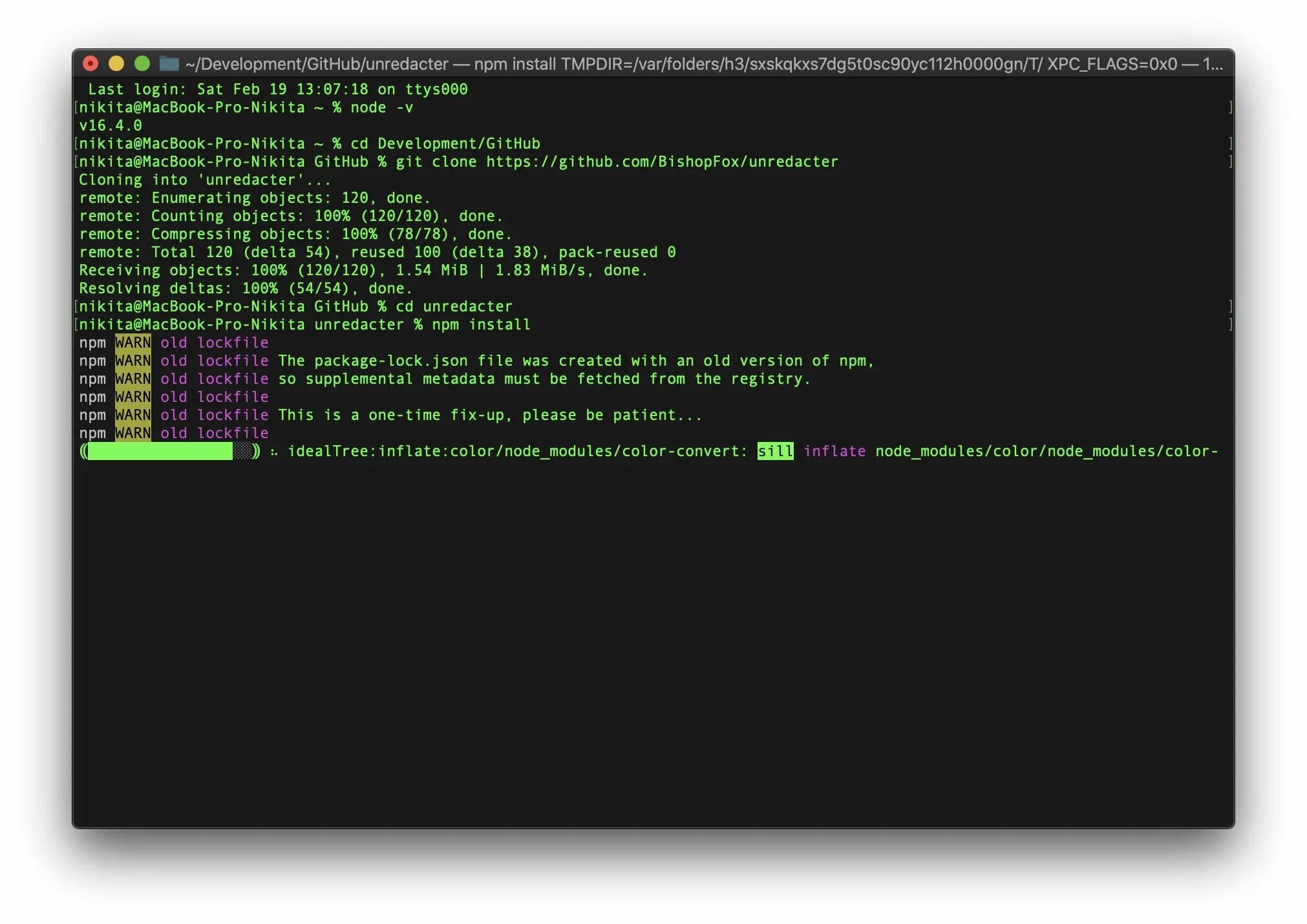Click the 'cd Development/GitHub' command line
The height and width of the screenshot is (924, 1307).
pos(309,143)
